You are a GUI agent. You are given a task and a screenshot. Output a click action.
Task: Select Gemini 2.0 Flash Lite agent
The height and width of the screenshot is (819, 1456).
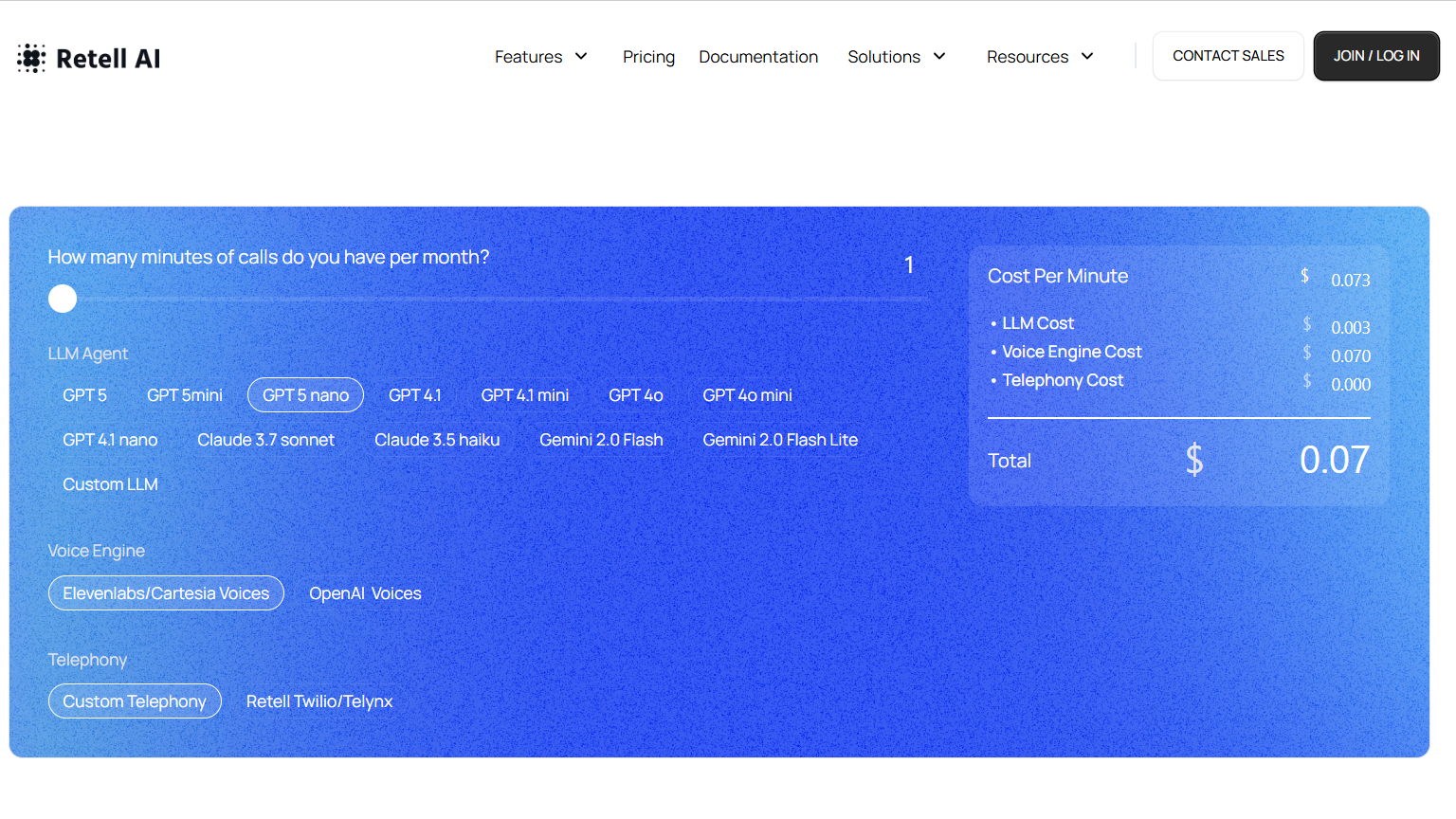780,440
